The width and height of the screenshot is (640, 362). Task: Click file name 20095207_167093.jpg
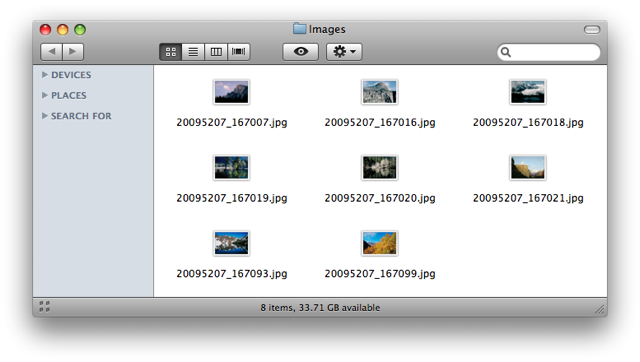(232, 273)
